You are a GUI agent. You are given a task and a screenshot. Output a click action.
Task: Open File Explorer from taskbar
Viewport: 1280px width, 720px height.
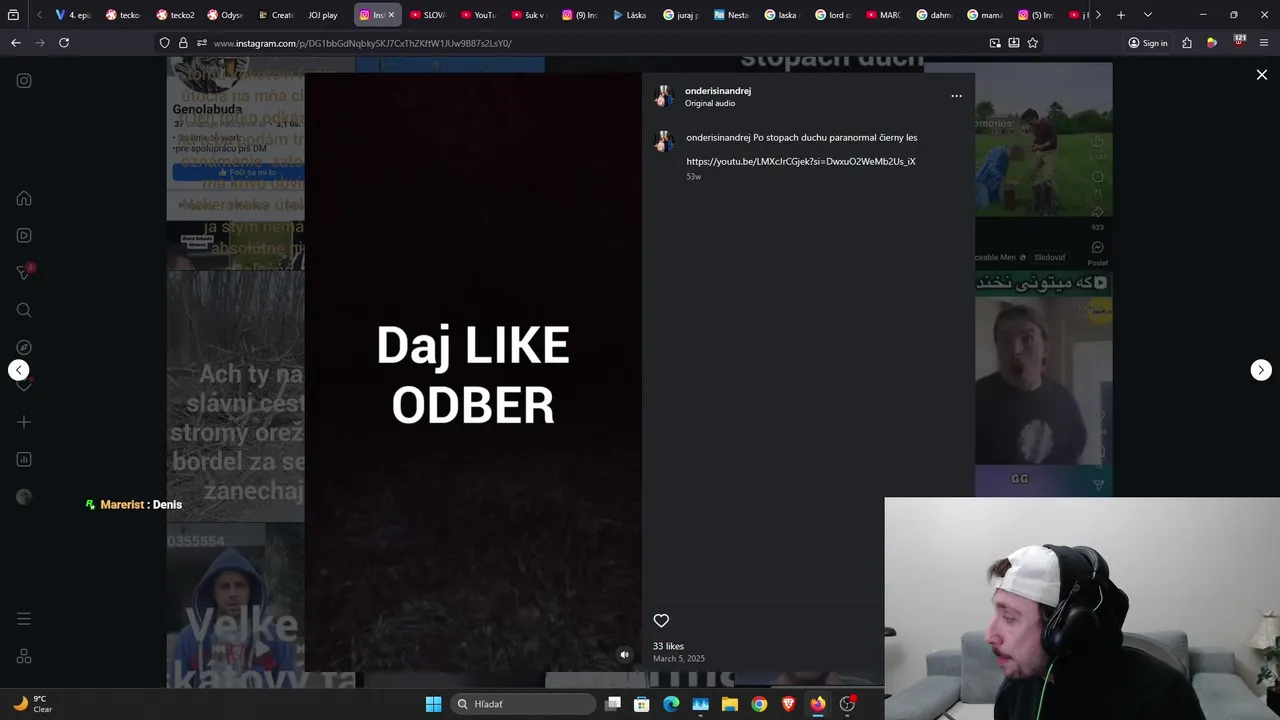(x=730, y=704)
